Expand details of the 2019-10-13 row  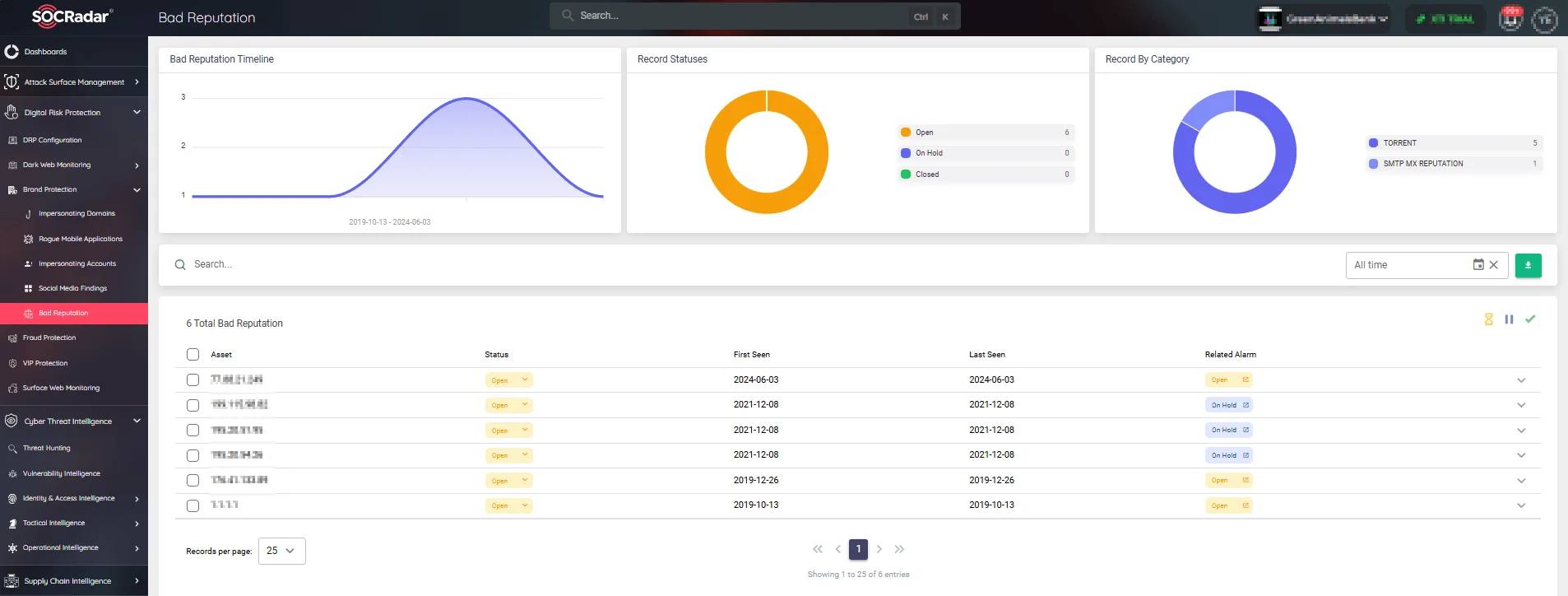(1521, 505)
